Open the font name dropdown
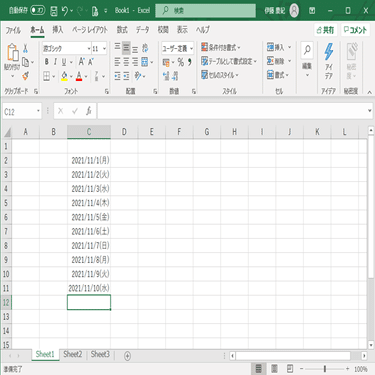This screenshot has width=375, height=375. [89, 49]
